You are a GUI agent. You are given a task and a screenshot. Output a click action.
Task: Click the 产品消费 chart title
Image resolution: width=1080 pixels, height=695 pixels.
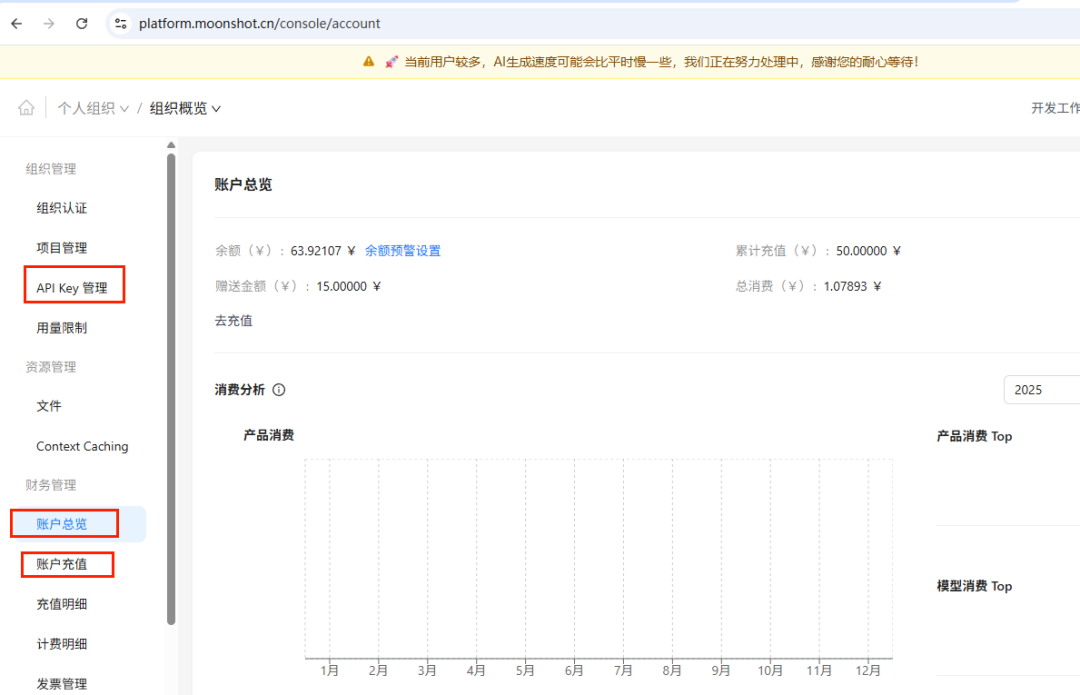pos(269,435)
